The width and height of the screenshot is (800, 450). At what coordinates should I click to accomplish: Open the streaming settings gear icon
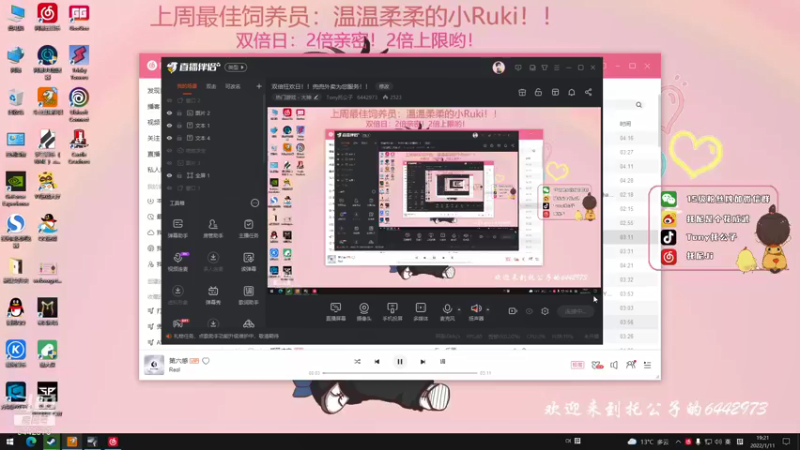tap(545, 311)
